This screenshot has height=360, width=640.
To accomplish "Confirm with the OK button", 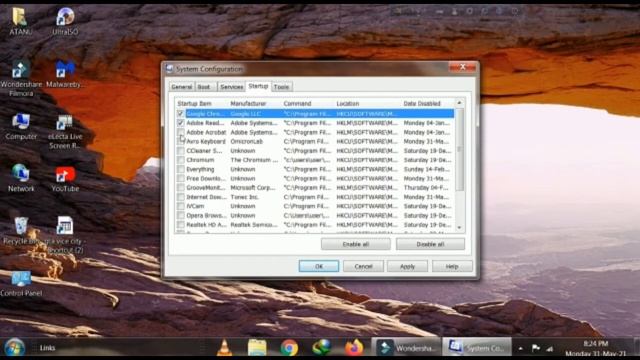I will [319, 266].
